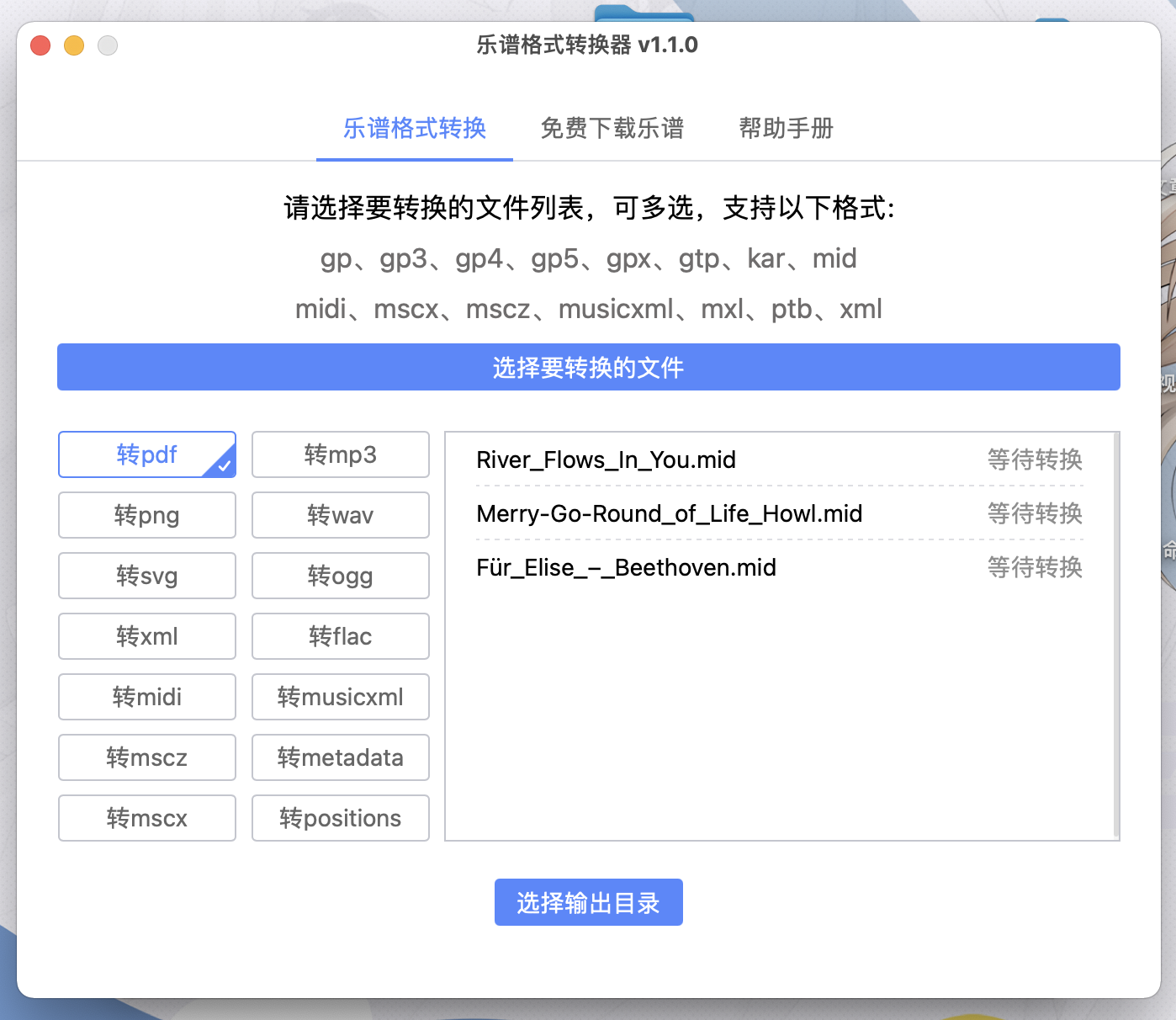
Task: Enable 转png conversion format
Action: point(146,515)
